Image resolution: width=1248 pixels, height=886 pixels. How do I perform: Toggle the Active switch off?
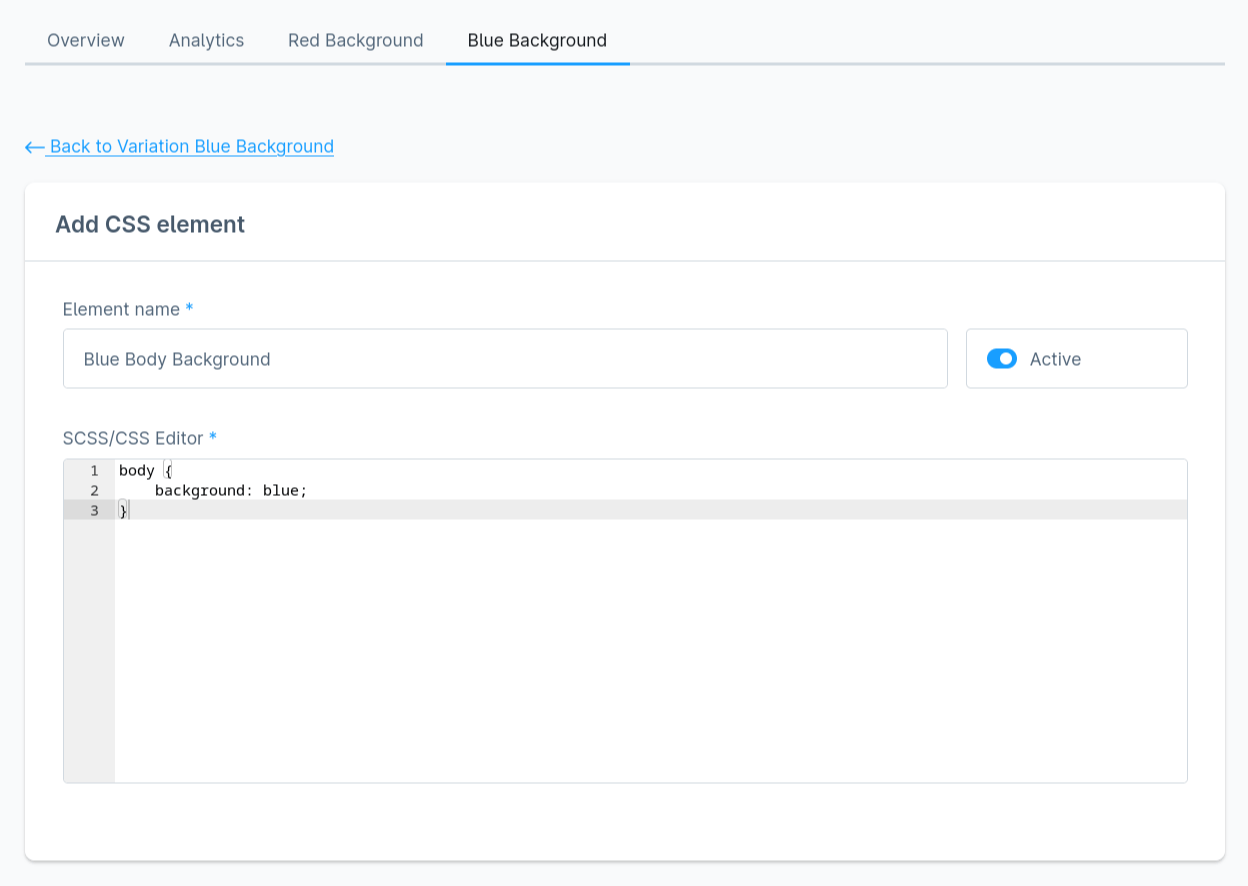click(1002, 359)
